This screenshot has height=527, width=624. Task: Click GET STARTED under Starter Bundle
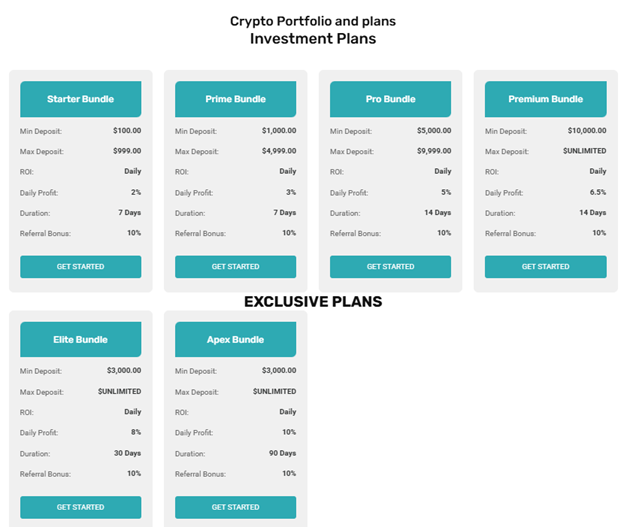pos(80,267)
